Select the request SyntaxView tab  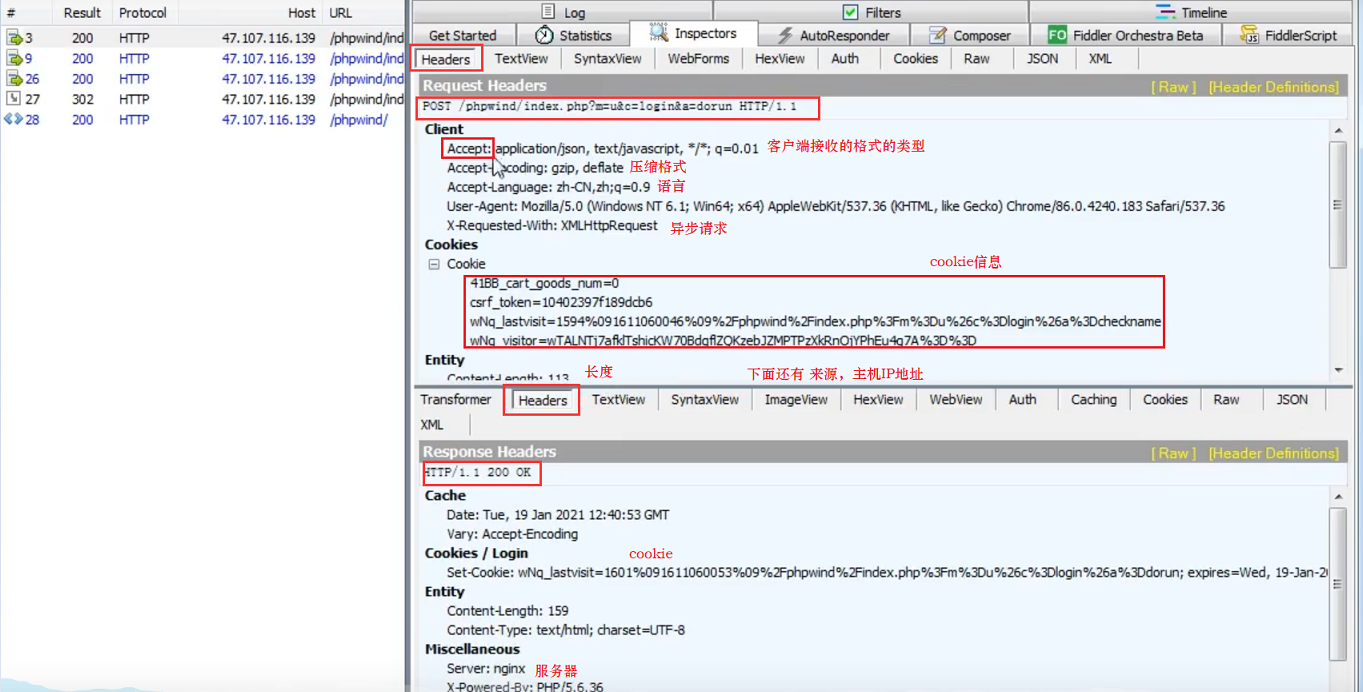pos(607,59)
